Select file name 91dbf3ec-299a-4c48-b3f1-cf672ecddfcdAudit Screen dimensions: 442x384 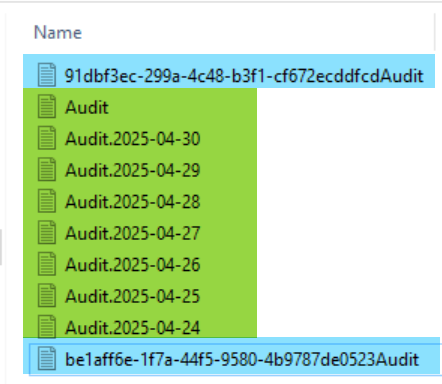(x=244, y=76)
